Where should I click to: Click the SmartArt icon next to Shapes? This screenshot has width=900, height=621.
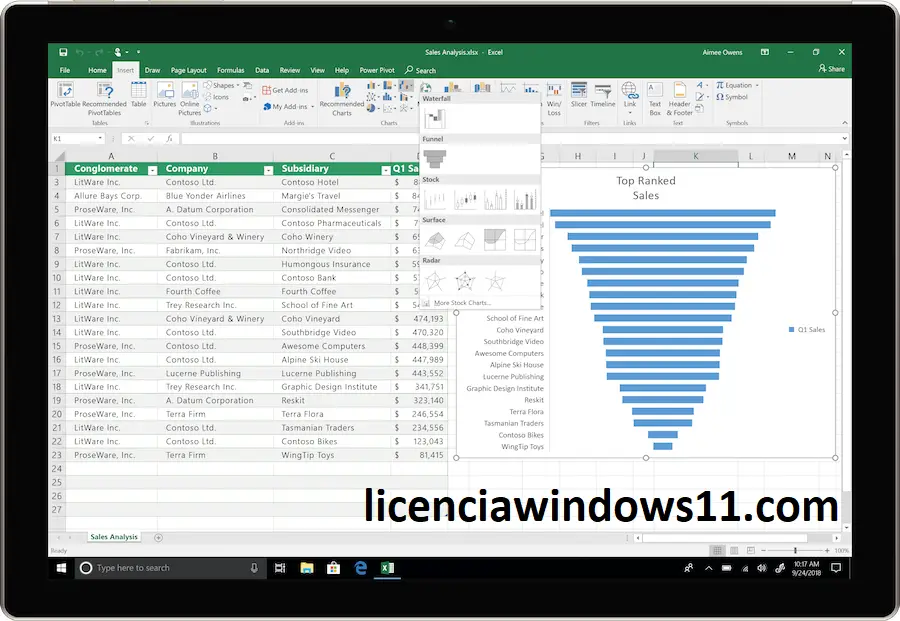click(x=247, y=86)
